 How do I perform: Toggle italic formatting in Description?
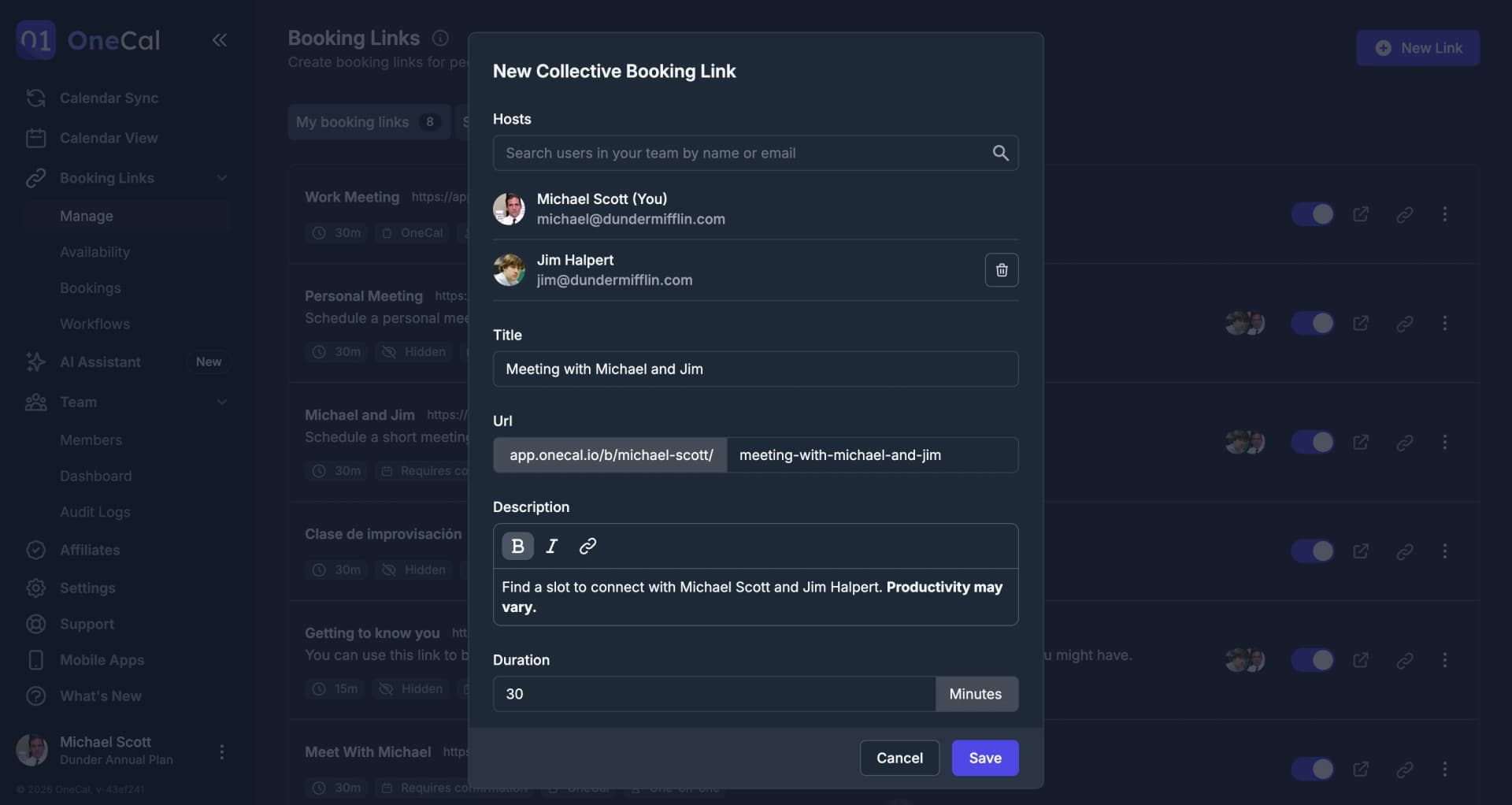click(x=552, y=546)
